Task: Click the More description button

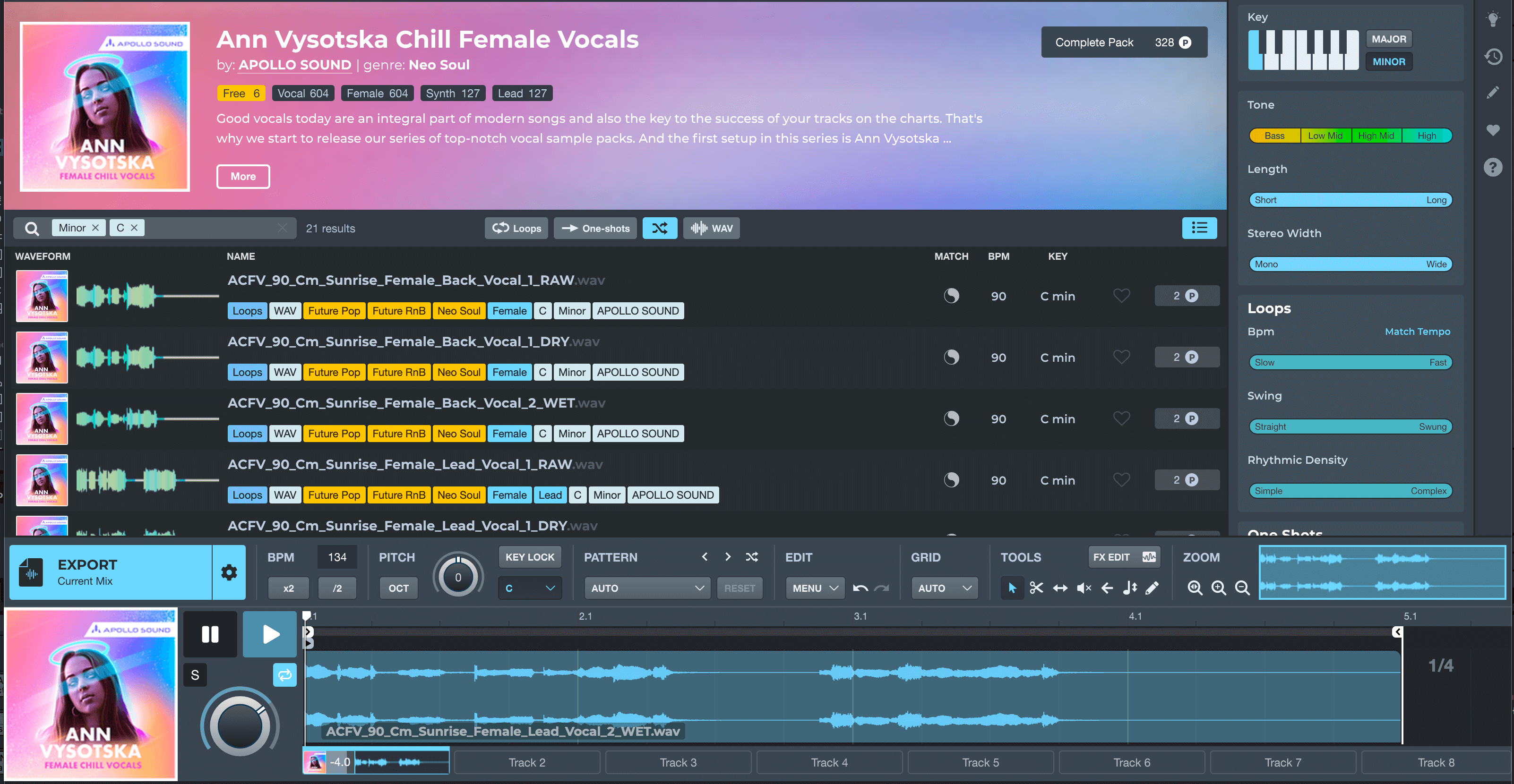Action: click(243, 176)
